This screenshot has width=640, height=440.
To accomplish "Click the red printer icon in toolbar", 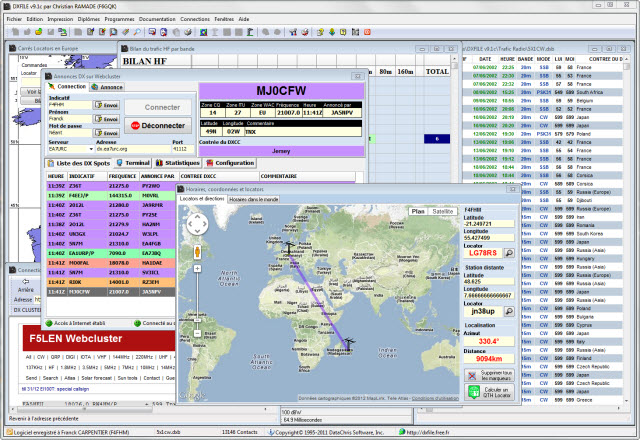I will (x=304, y=32).
